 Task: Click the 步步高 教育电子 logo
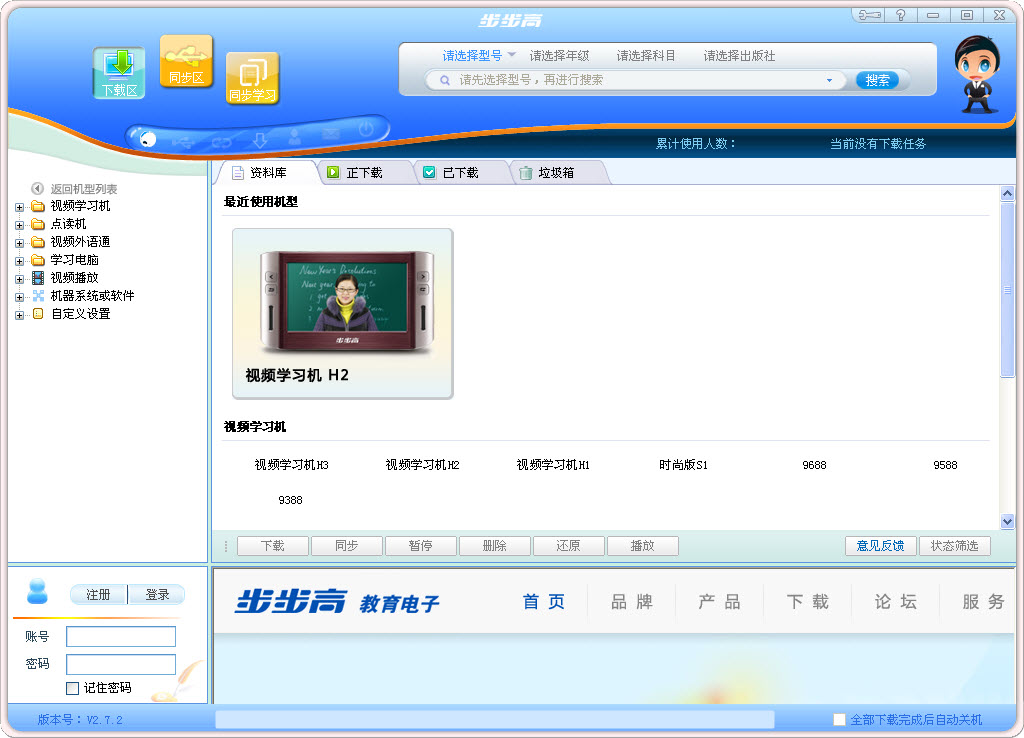(338, 602)
